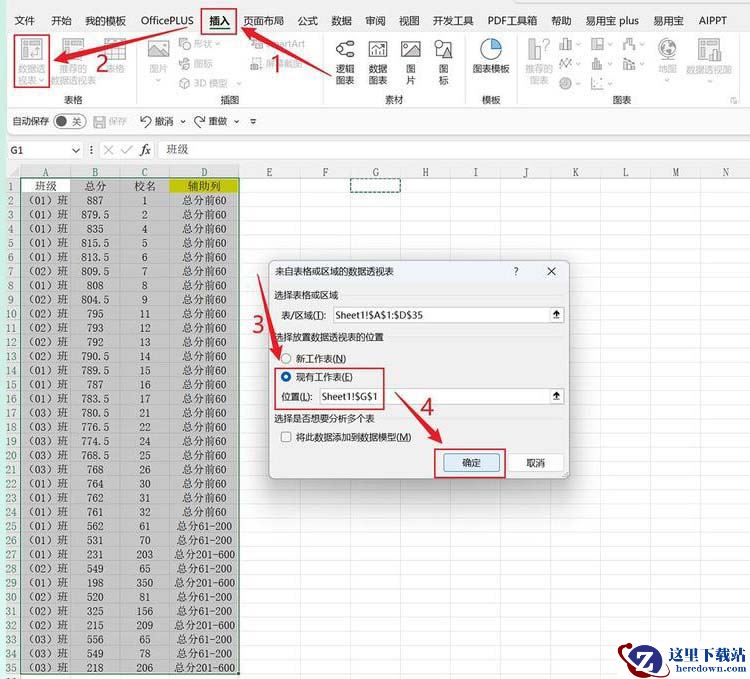Close the PivotTable dialog

(x=551, y=272)
